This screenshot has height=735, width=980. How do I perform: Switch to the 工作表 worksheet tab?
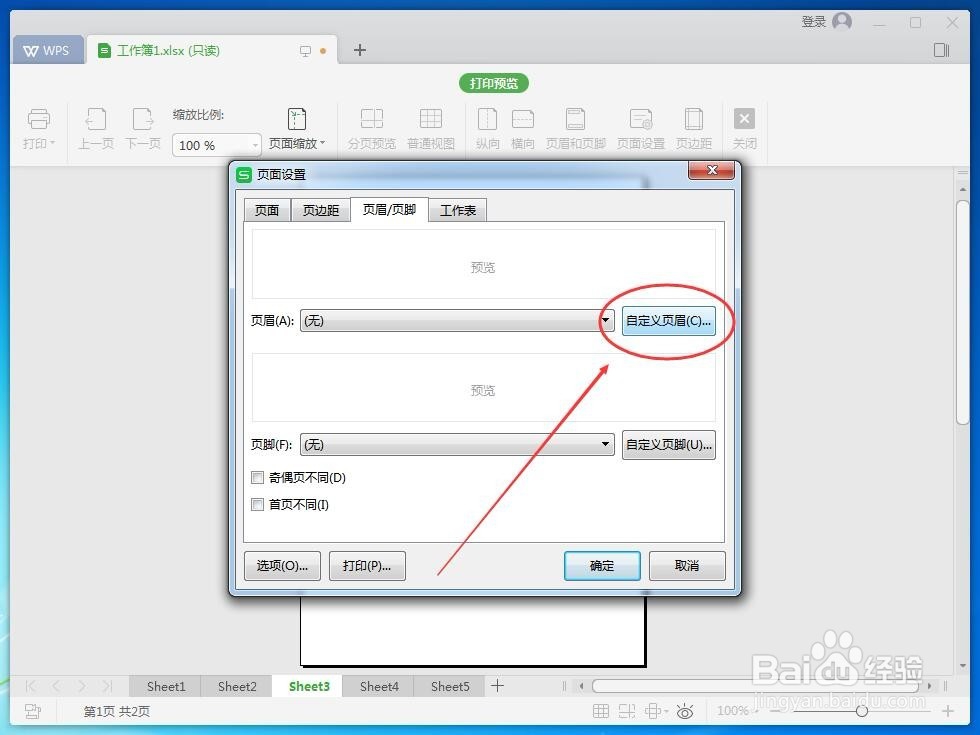click(x=457, y=210)
